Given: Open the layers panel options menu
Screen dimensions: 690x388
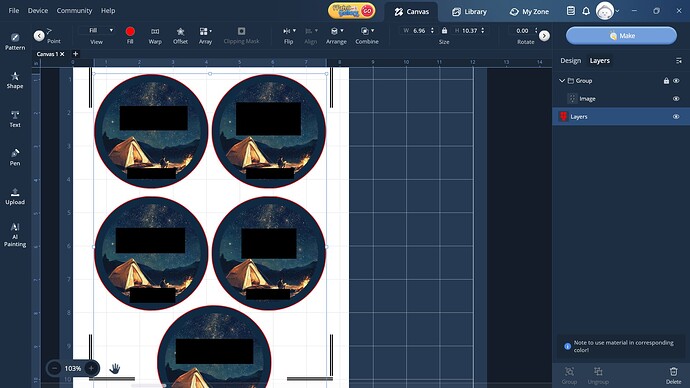Looking at the screenshot, I should (x=679, y=61).
